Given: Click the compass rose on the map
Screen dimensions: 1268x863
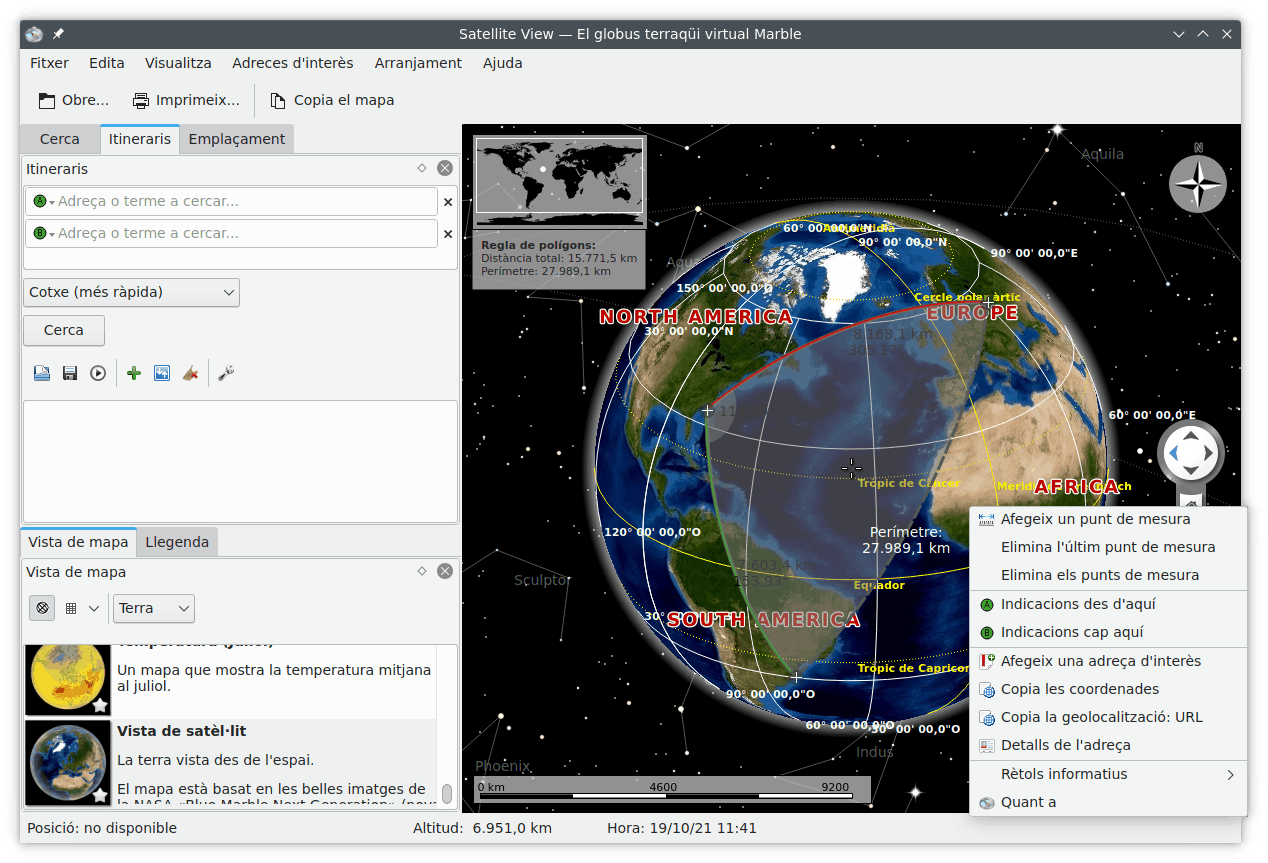Looking at the screenshot, I should pos(1197,184).
